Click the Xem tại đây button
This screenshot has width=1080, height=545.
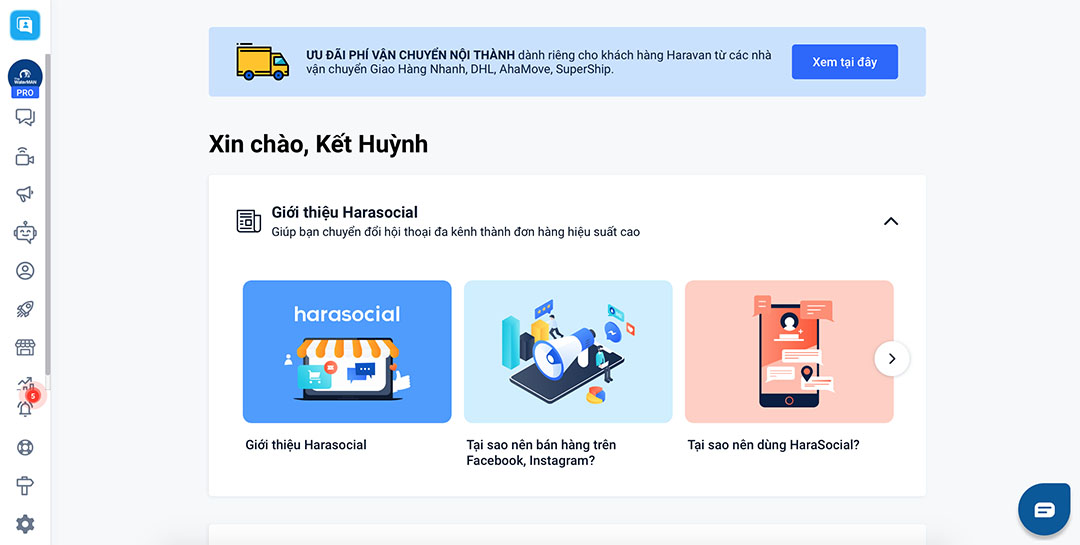(844, 62)
